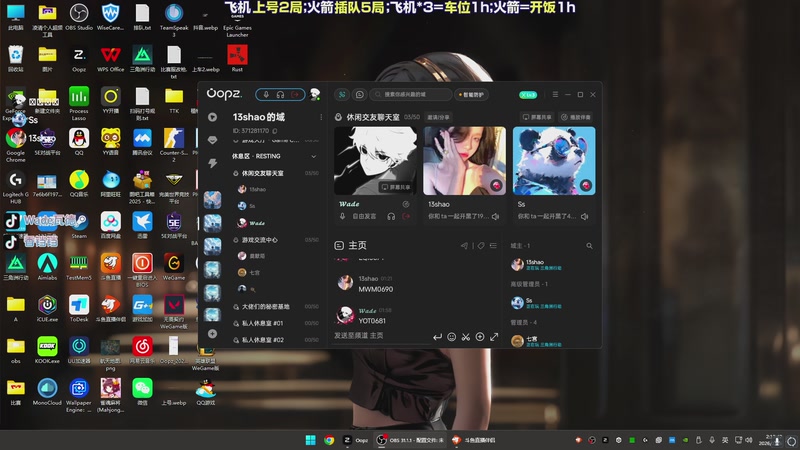The height and width of the screenshot is (450, 800).
Task: Open WPS Office desktop icon
Action: click(x=111, y=58)
